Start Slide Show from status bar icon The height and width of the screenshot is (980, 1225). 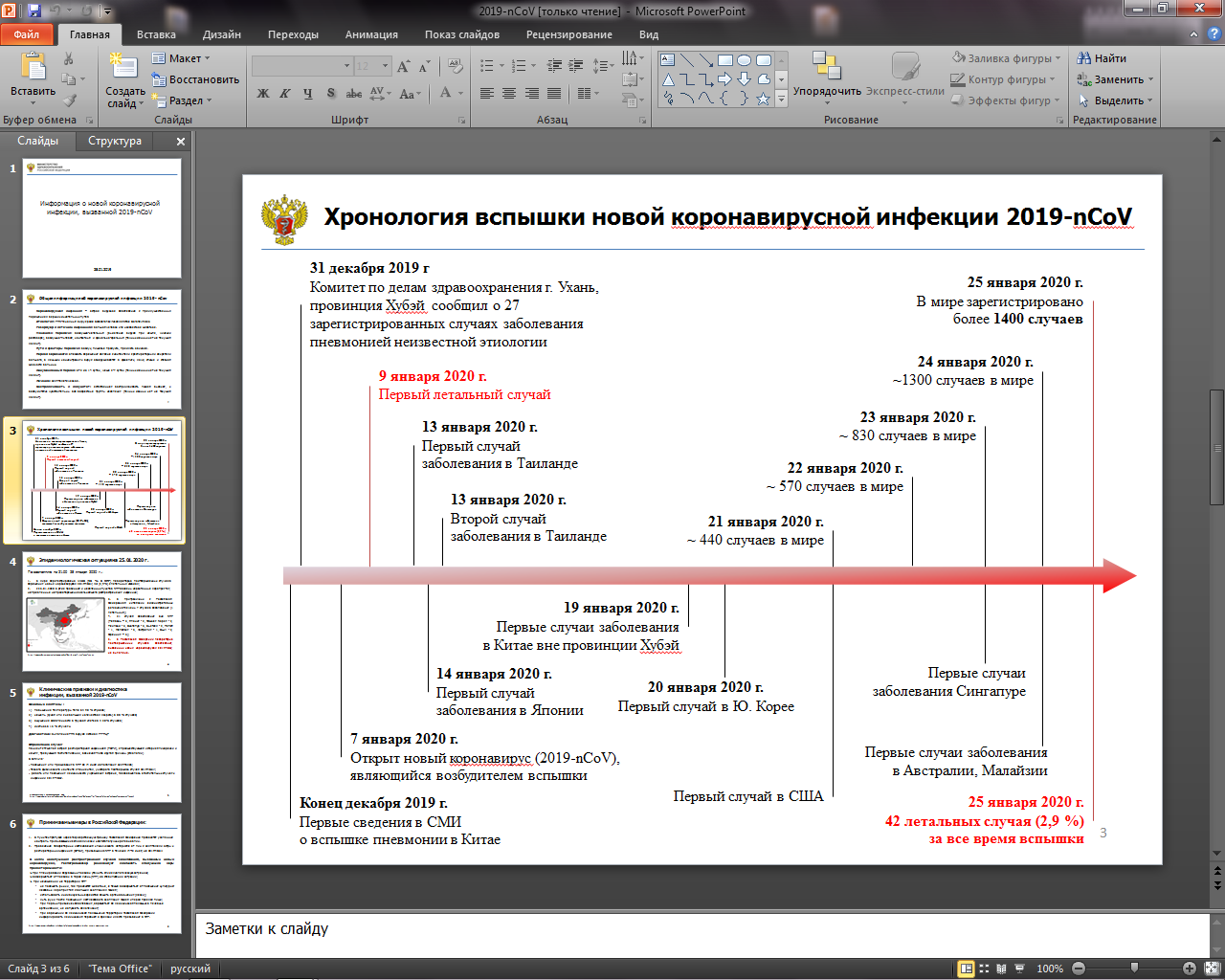(1019, 969)
